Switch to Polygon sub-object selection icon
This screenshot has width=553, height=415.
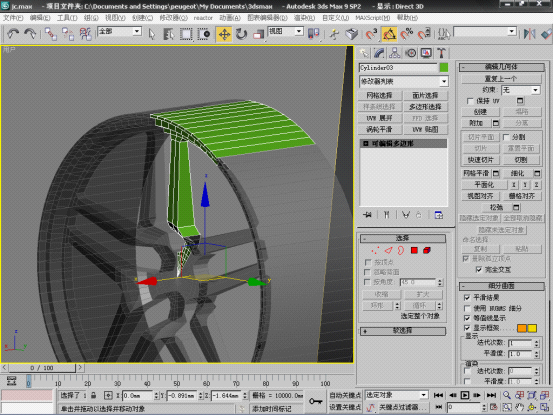[x=414, y=250]
